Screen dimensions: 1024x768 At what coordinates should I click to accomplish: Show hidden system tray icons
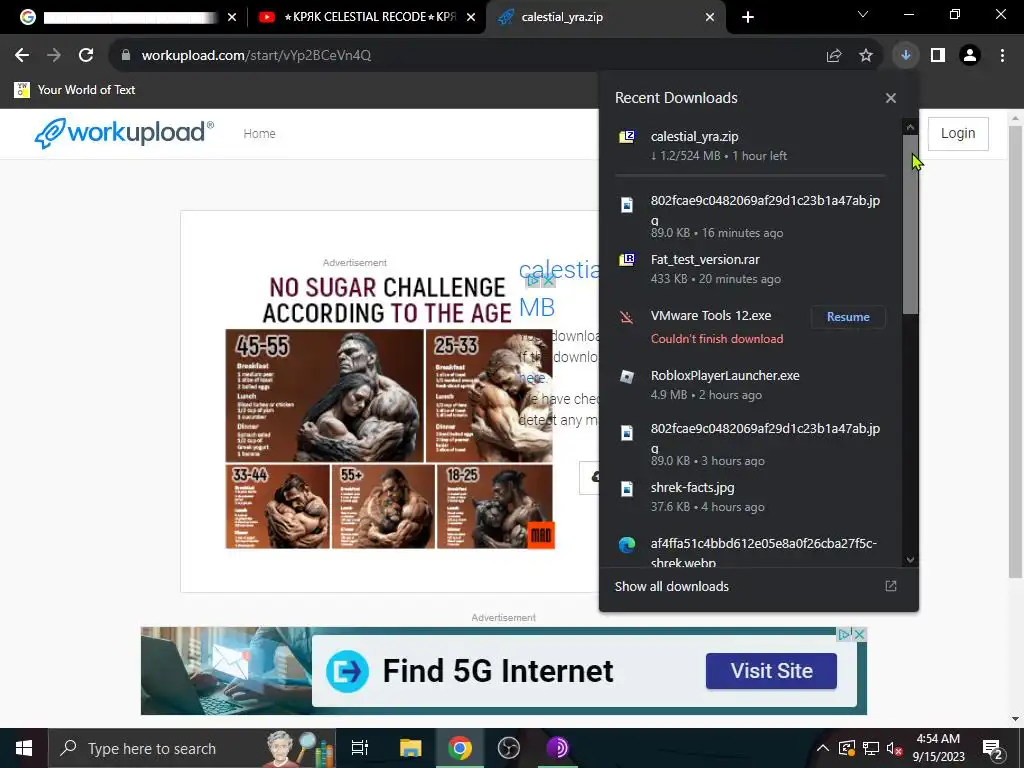pyautogui.click(x=823, y=748)
